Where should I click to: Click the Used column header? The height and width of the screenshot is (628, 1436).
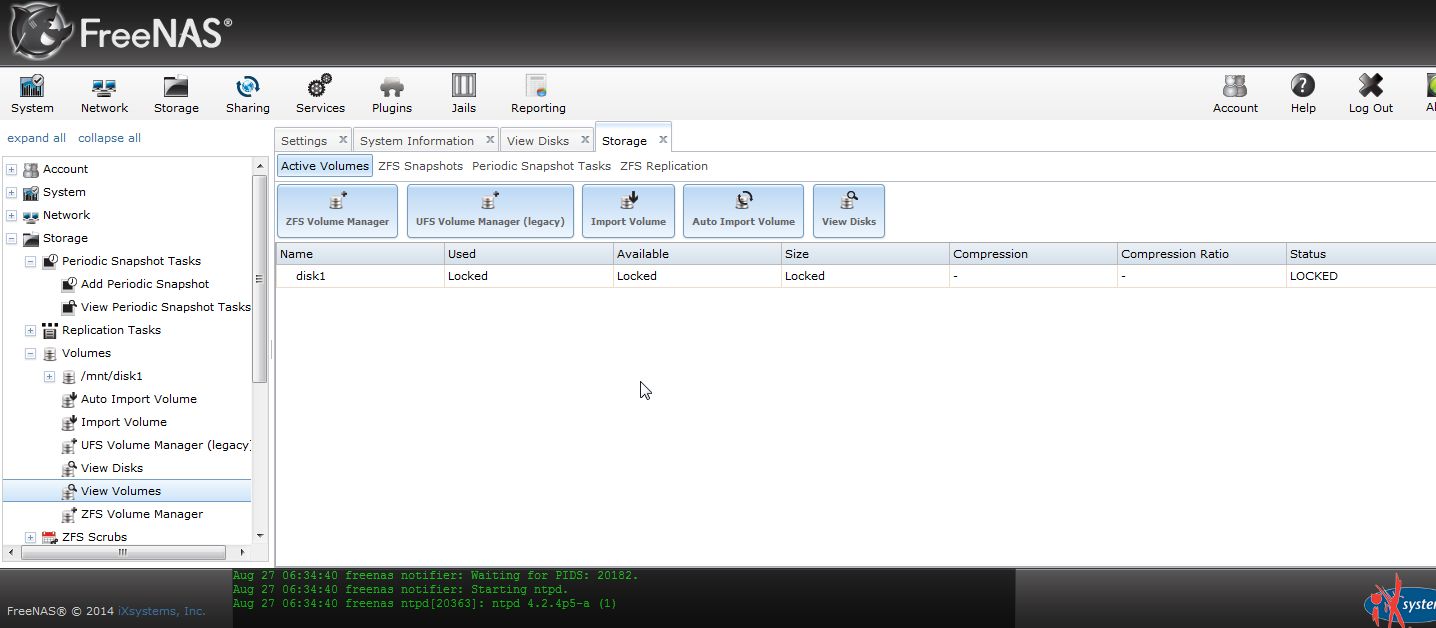pyautogui.click(x=529, y=254)
